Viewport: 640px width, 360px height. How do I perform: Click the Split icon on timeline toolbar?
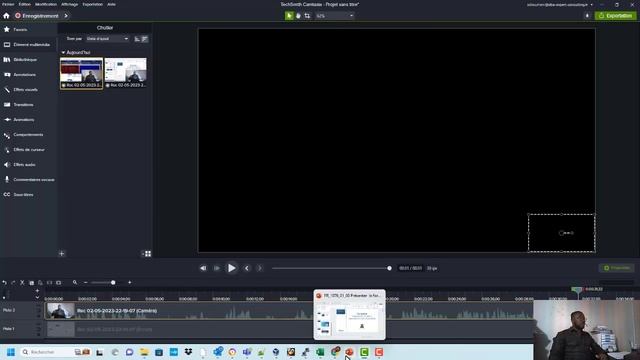[x=49, y=282]
